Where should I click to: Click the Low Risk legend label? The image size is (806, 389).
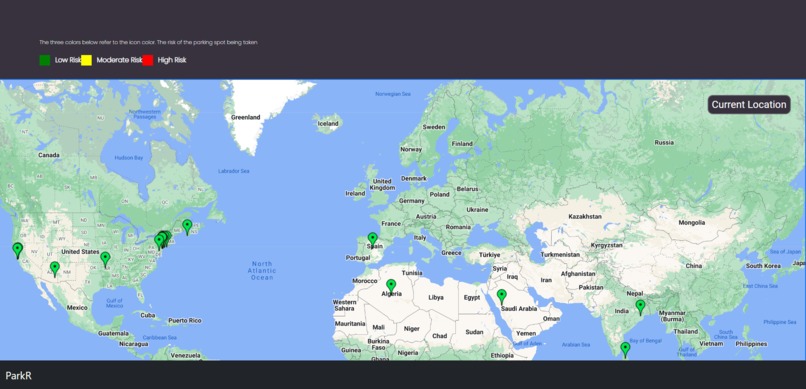click(x=68, y=60)
